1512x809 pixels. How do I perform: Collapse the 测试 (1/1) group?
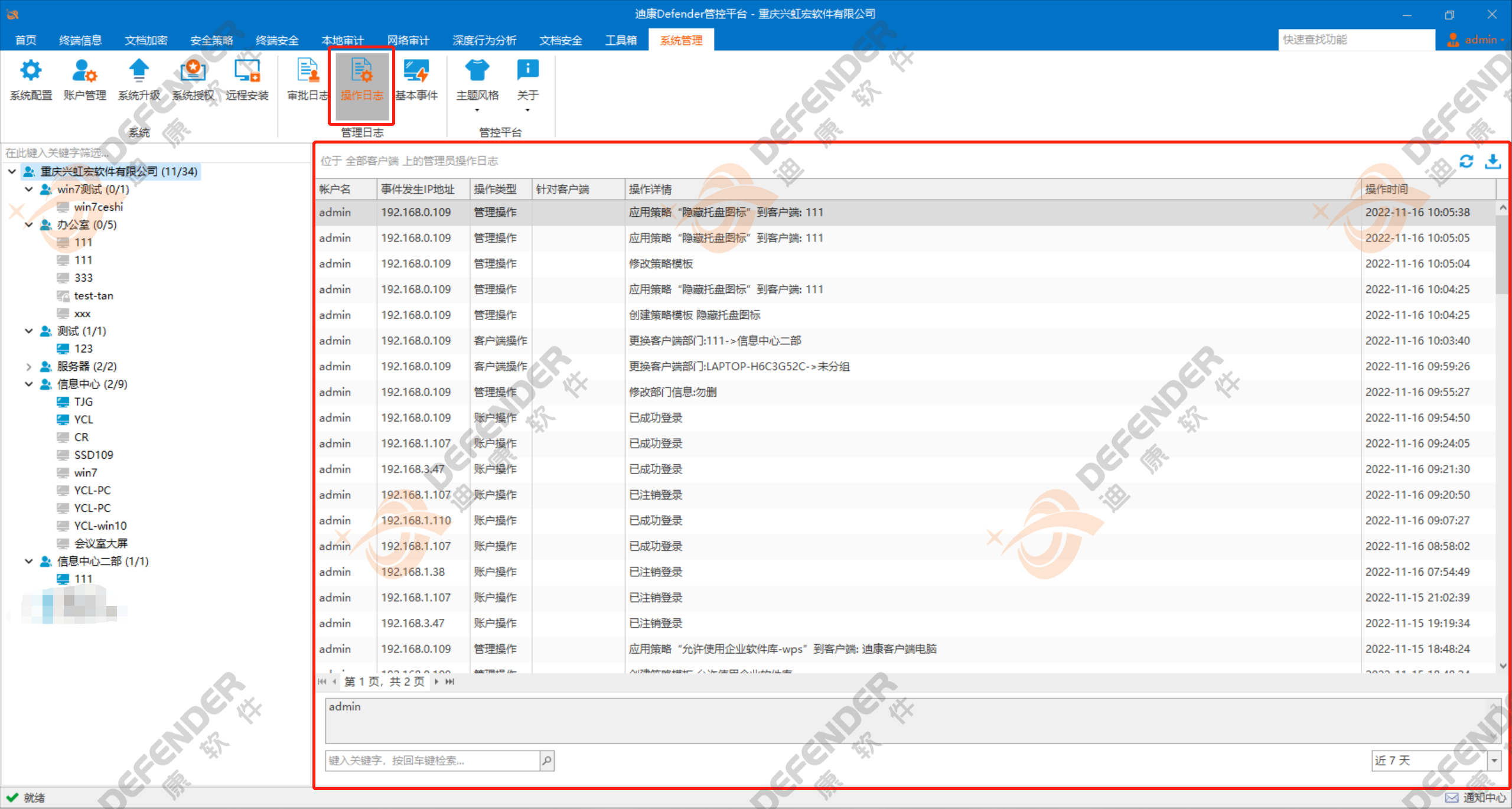(28, 331)
